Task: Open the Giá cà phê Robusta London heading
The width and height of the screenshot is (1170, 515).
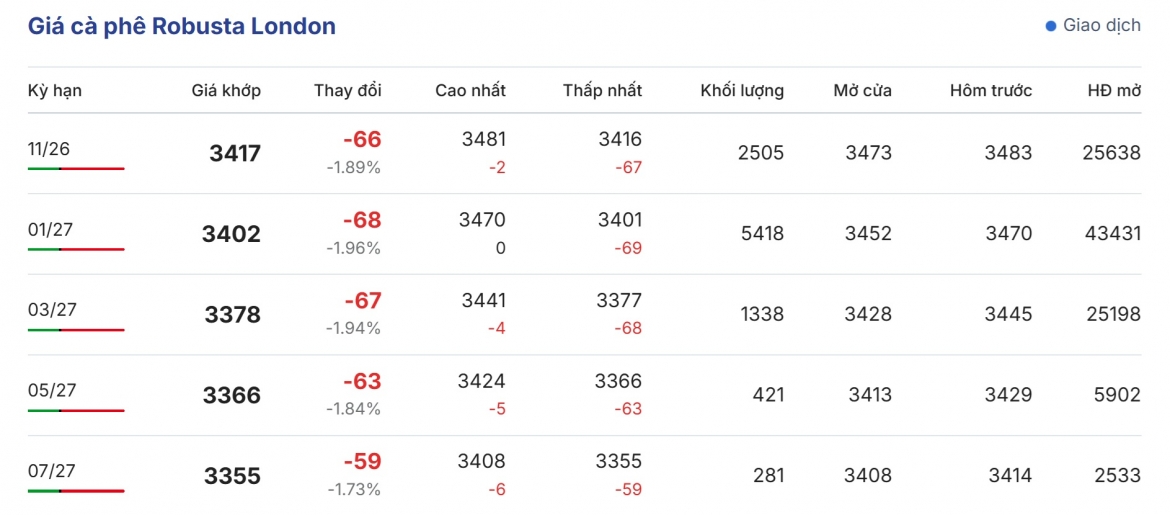Action: pos(182,26)
